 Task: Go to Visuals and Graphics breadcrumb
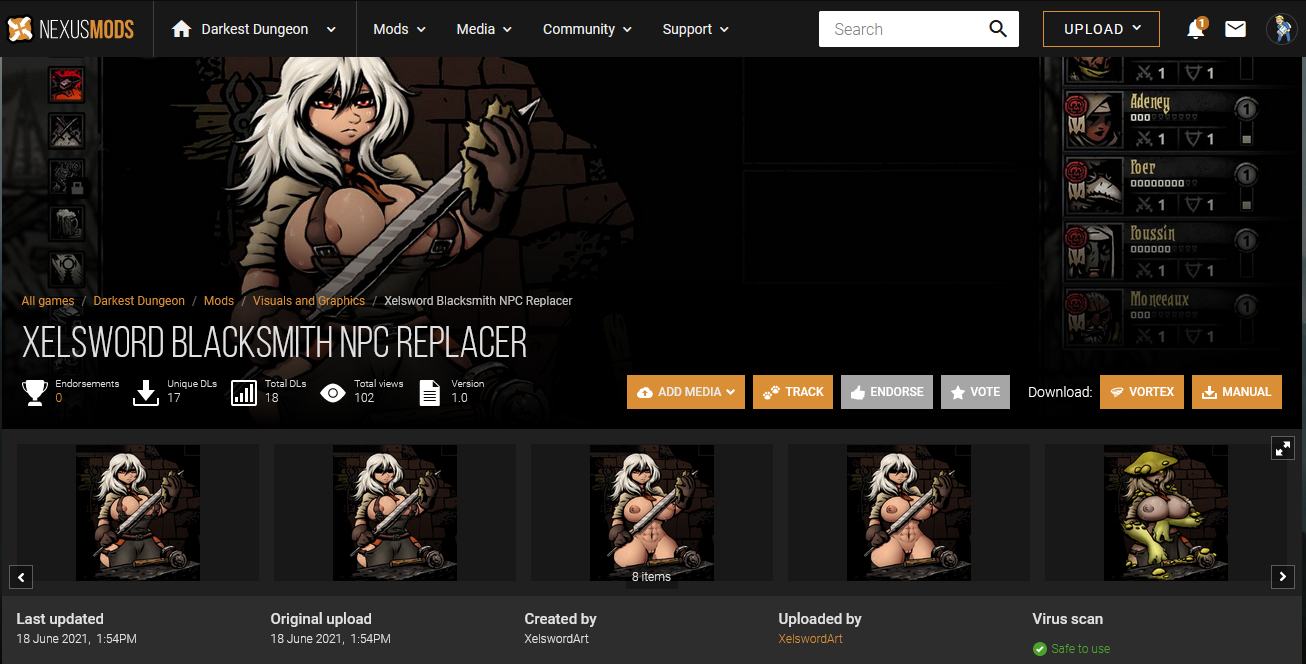tap(309, 301)
